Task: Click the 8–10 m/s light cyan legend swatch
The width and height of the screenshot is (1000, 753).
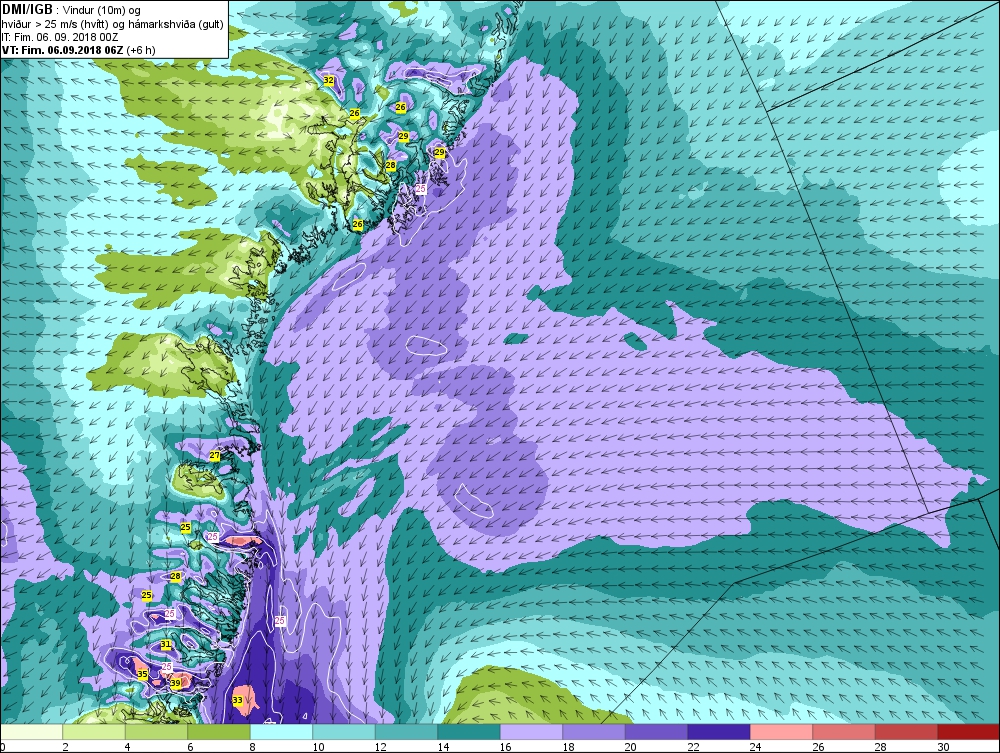Action: click(281, 731)
